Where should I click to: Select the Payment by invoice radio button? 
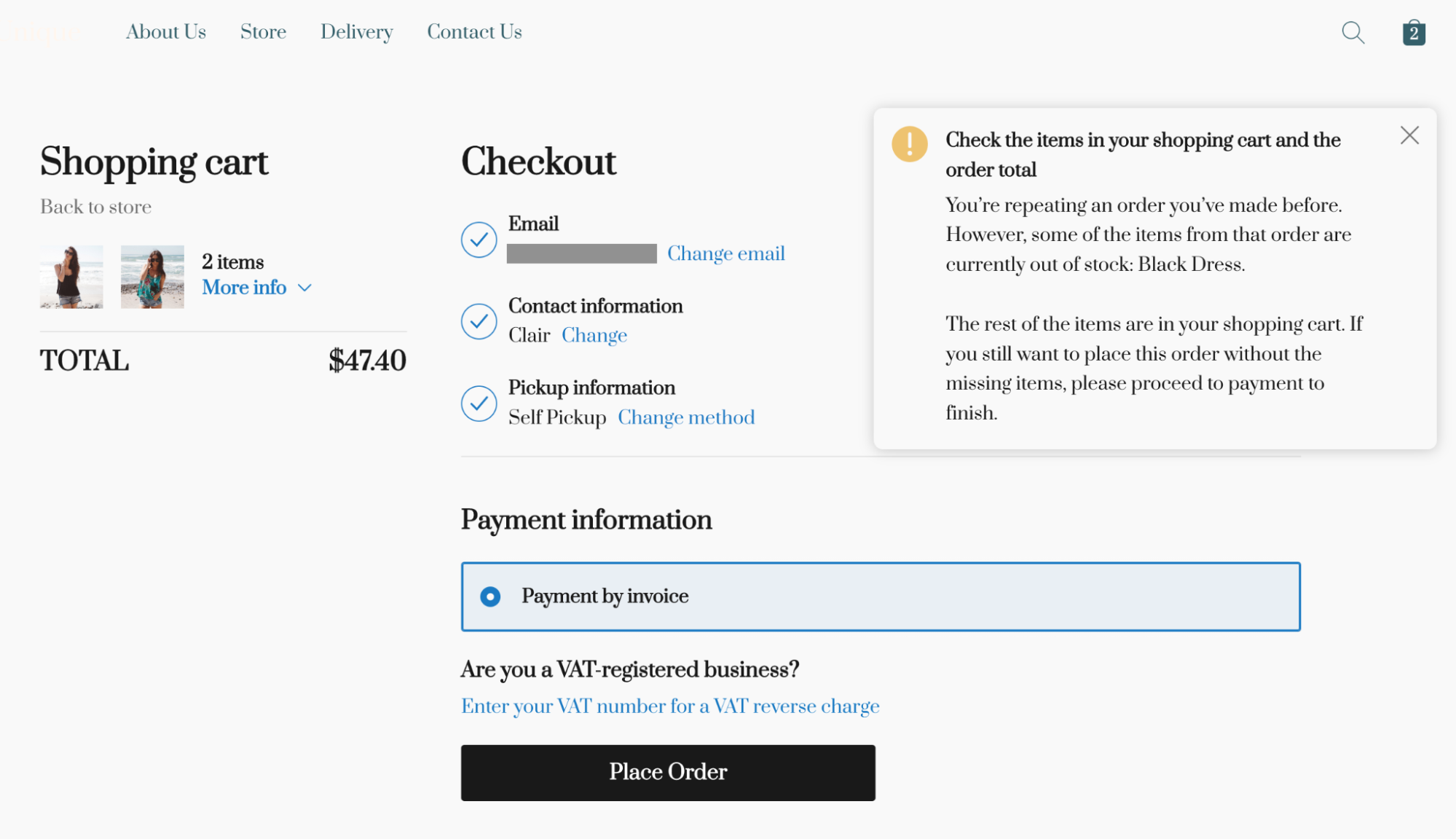pos(490,596)
